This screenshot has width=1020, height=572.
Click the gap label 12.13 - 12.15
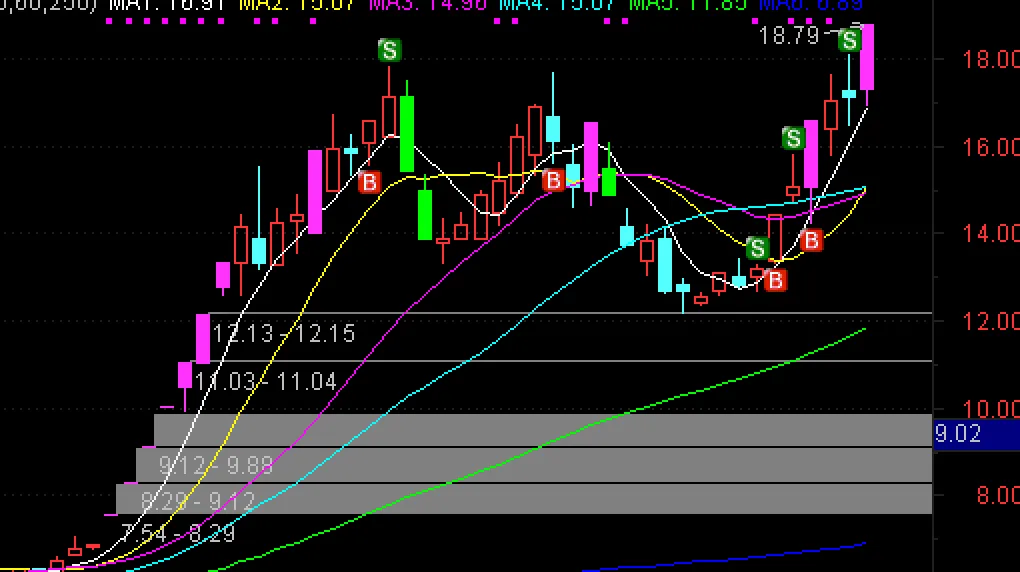tap(284, 334)
